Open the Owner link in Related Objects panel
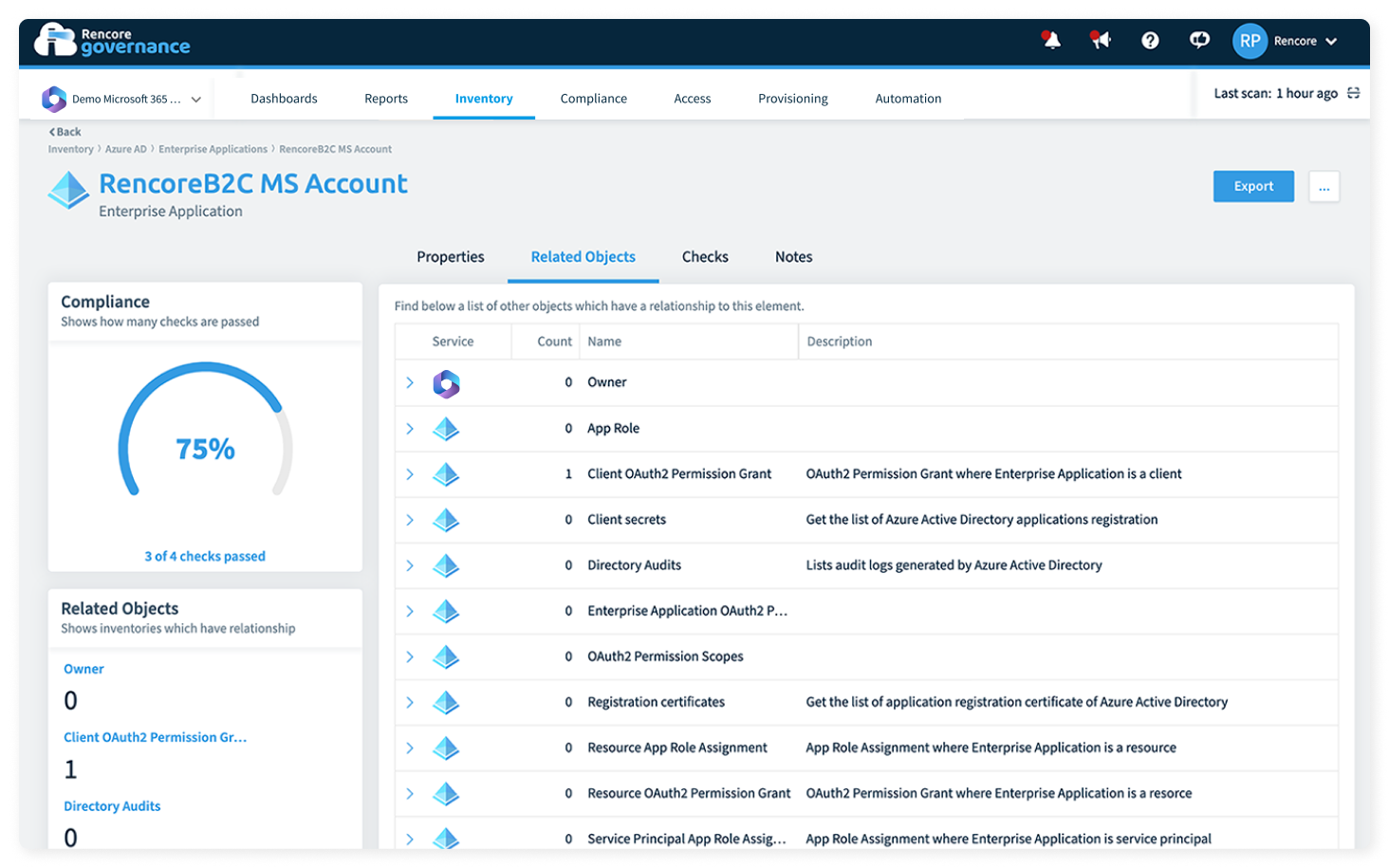The height and width of the screenshot is (868, 1389). tap(83, 669)
